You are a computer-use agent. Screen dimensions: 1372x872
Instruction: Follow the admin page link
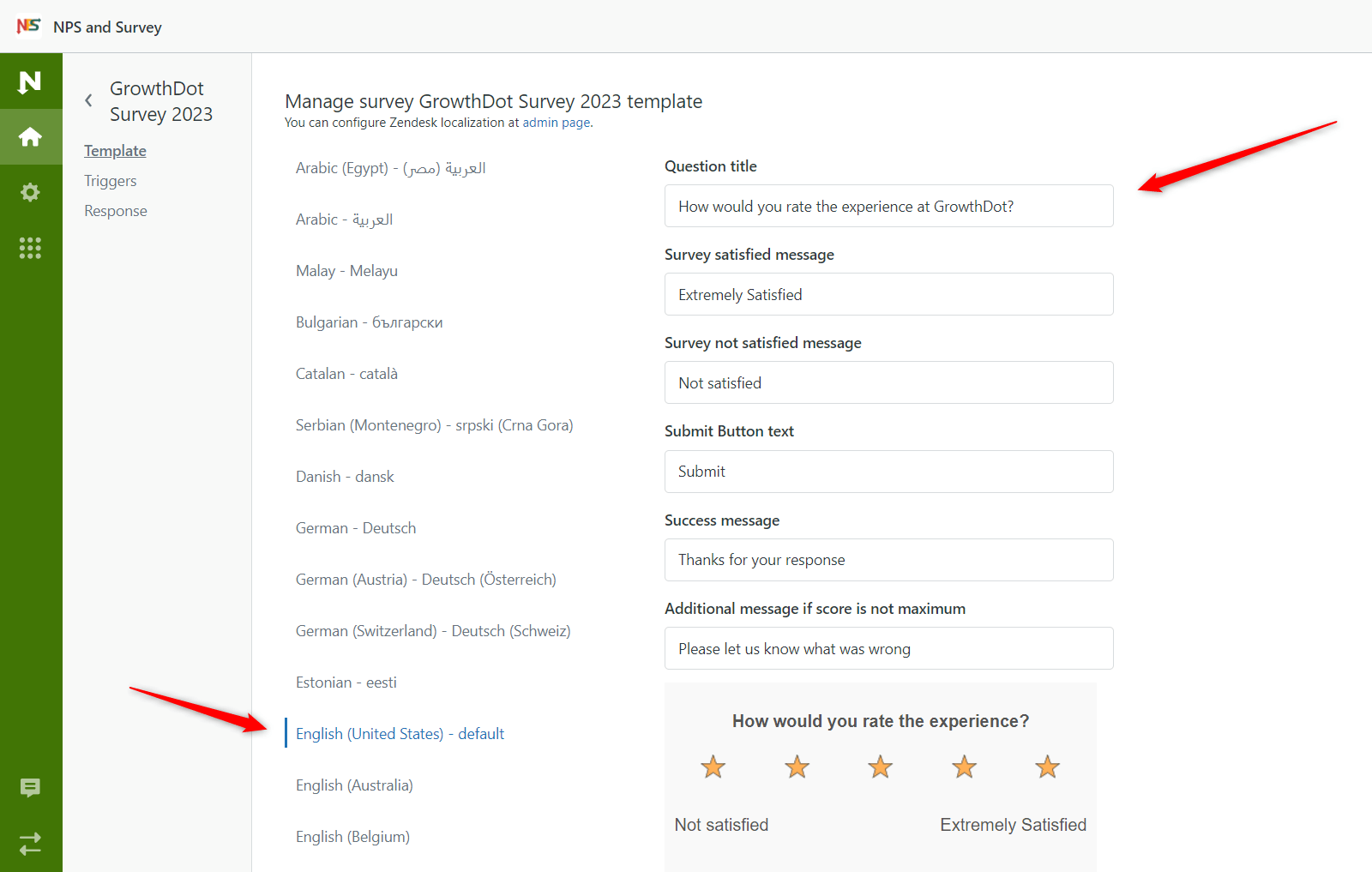click(557, 123)
